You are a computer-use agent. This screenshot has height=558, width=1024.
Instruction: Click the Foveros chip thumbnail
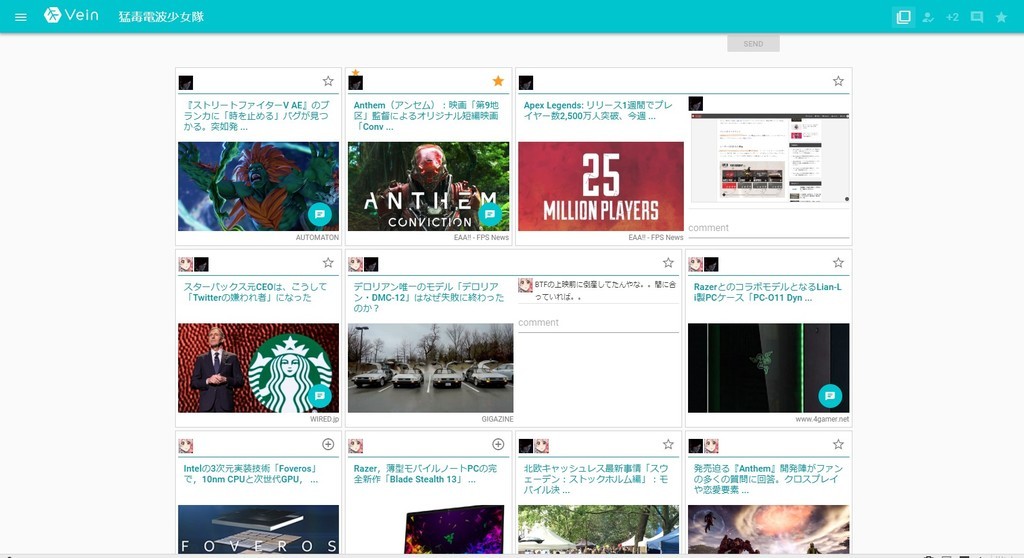pyautogui.click(x=259, y=529)
